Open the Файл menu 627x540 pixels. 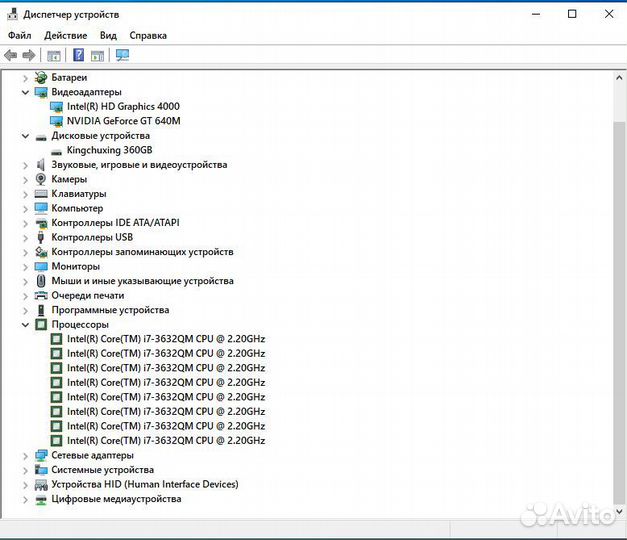20,35
